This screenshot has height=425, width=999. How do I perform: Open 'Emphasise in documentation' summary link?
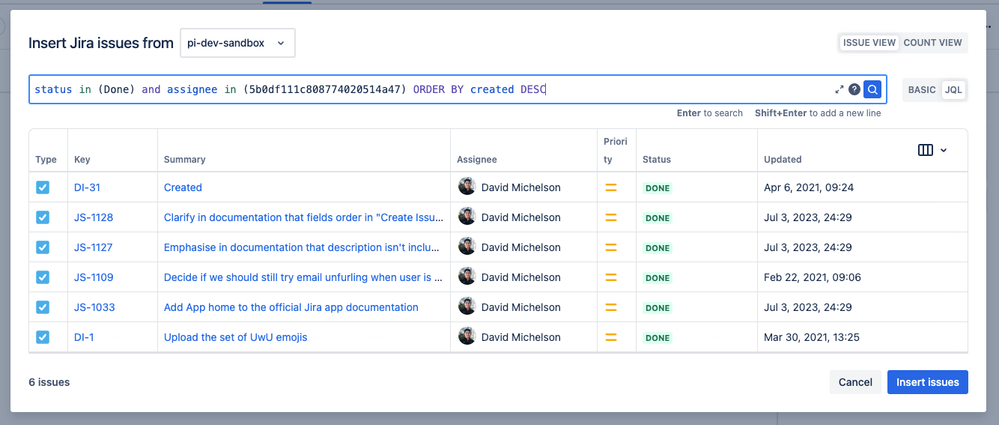(303, 247)
